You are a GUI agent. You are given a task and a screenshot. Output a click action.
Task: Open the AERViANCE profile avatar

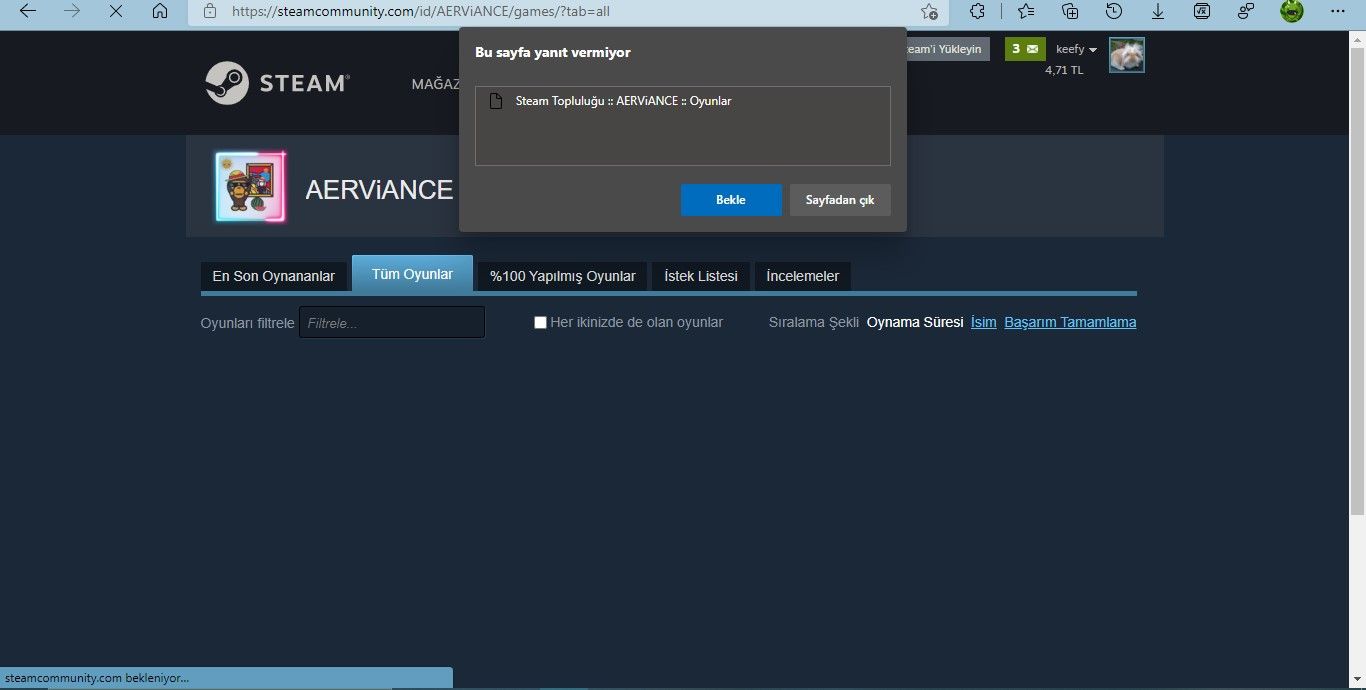point(250,187)
